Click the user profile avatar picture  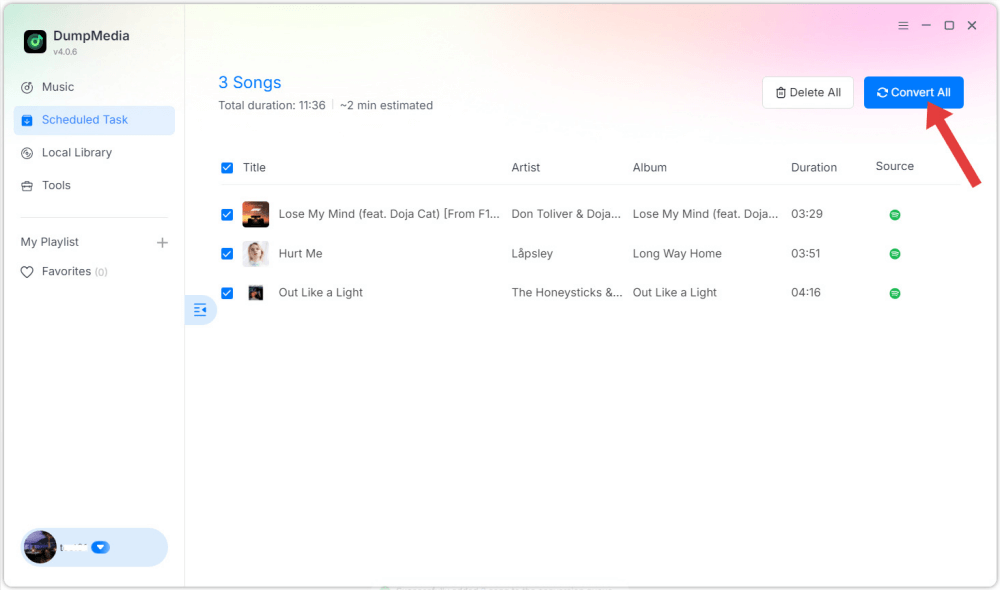[39, 547]
